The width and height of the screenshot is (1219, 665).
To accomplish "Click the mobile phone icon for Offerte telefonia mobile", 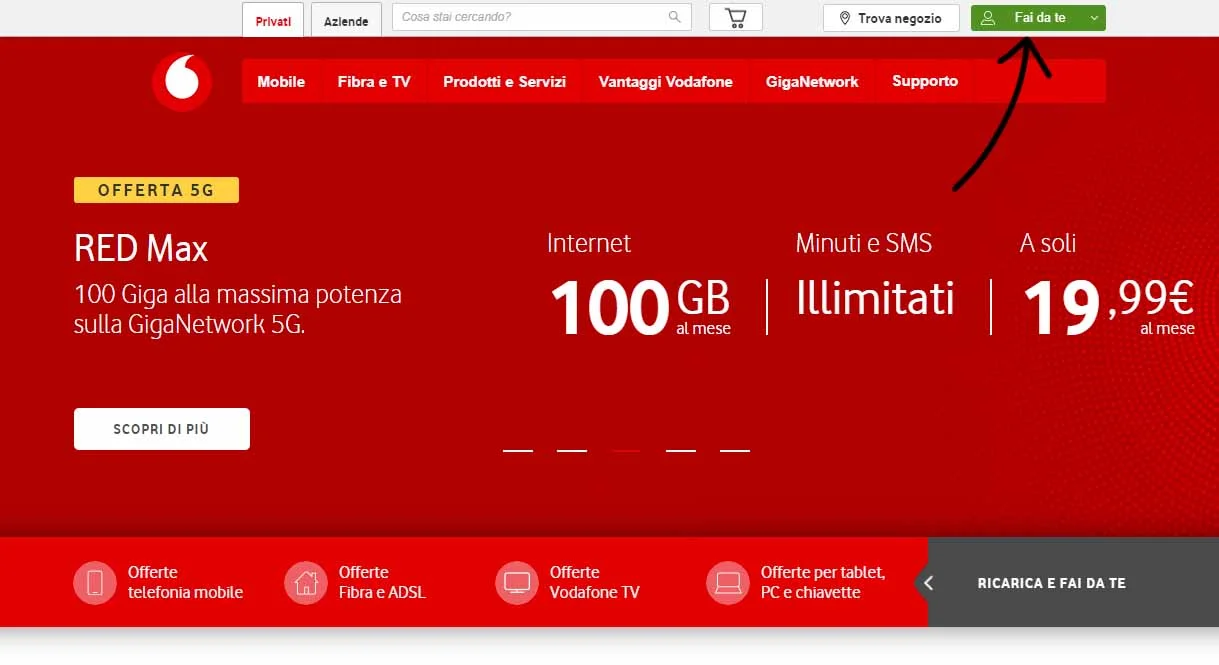I will pyautogui.click(x=95, y=582).
